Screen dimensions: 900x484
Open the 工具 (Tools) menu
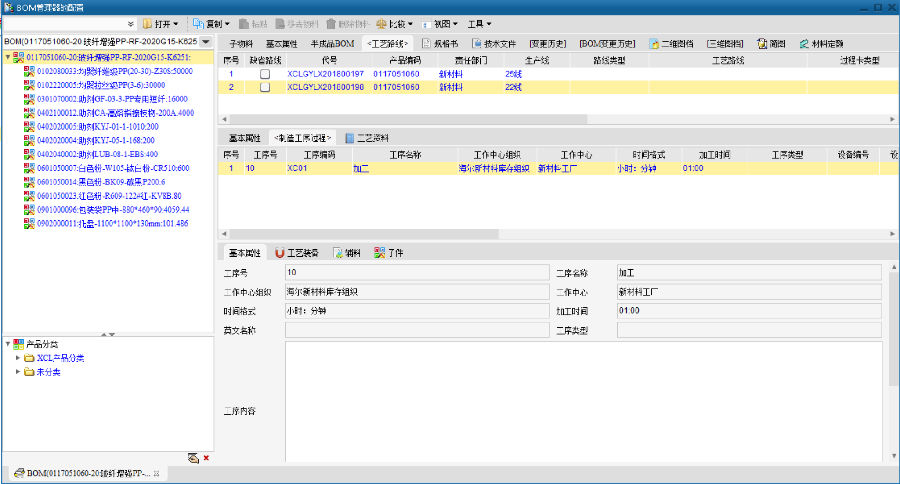[481, 23]
